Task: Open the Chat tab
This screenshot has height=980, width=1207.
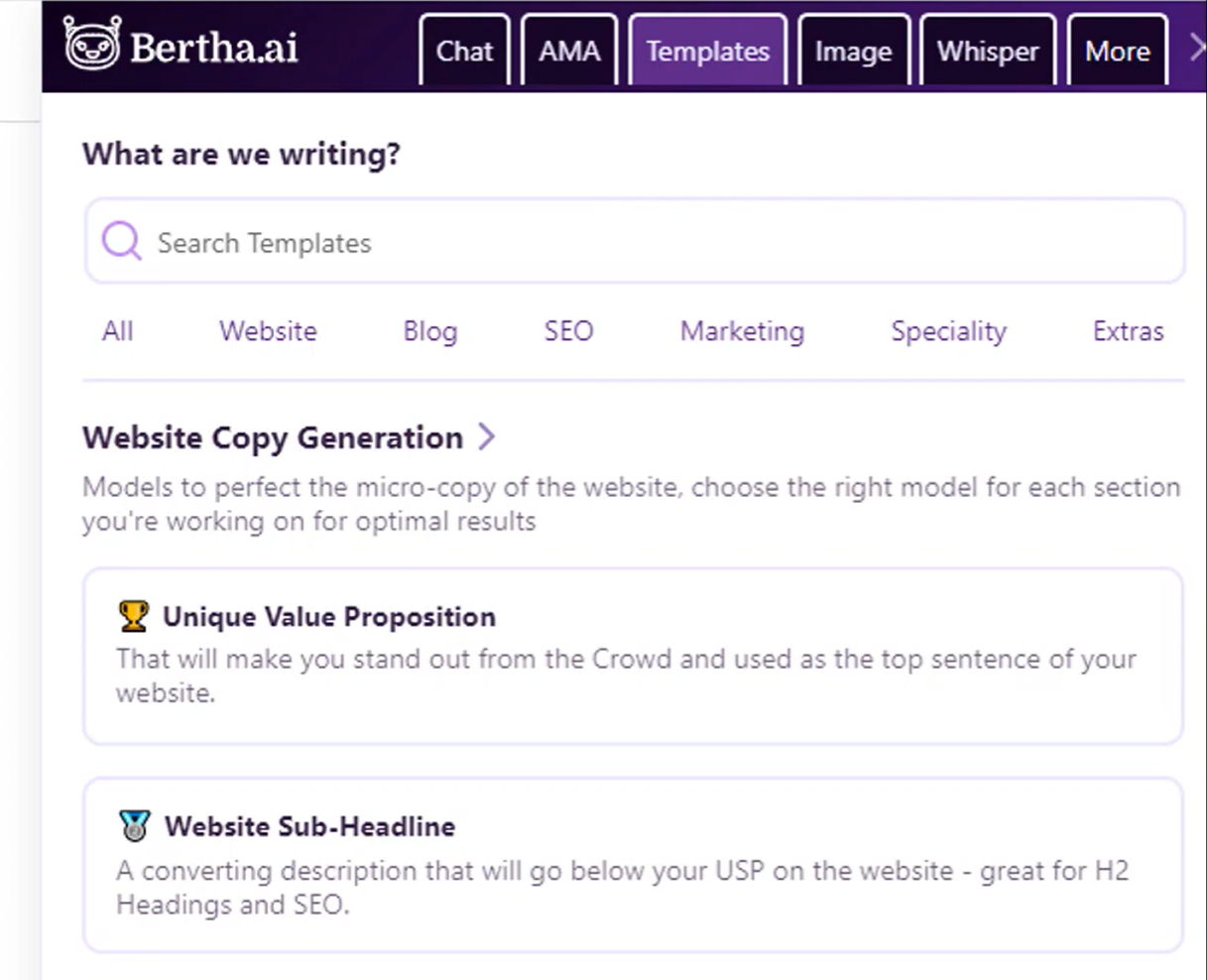Action: tap(464, 51)
